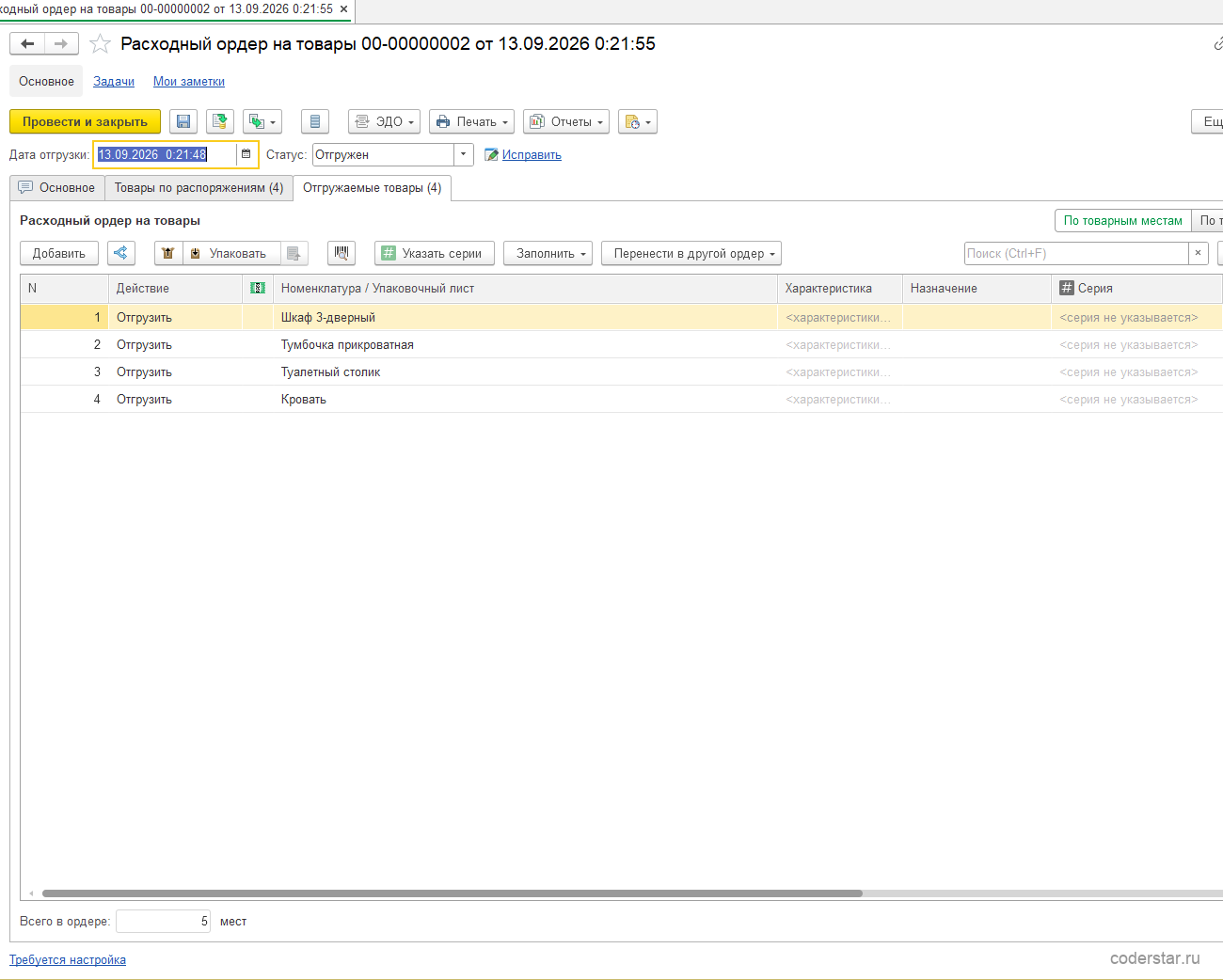Viewport: 1223px width, 980px height.
Task: Open the calendar picker for shipment date
Action: pos(246,154)
